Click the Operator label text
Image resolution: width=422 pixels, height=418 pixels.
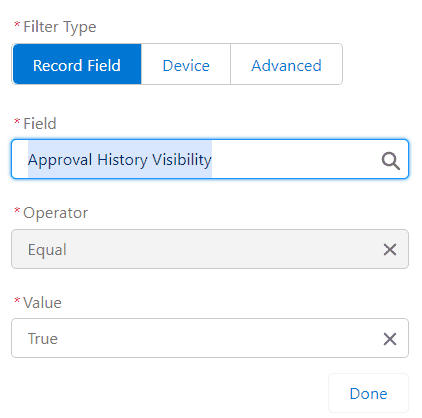click(x=55, y=213)
